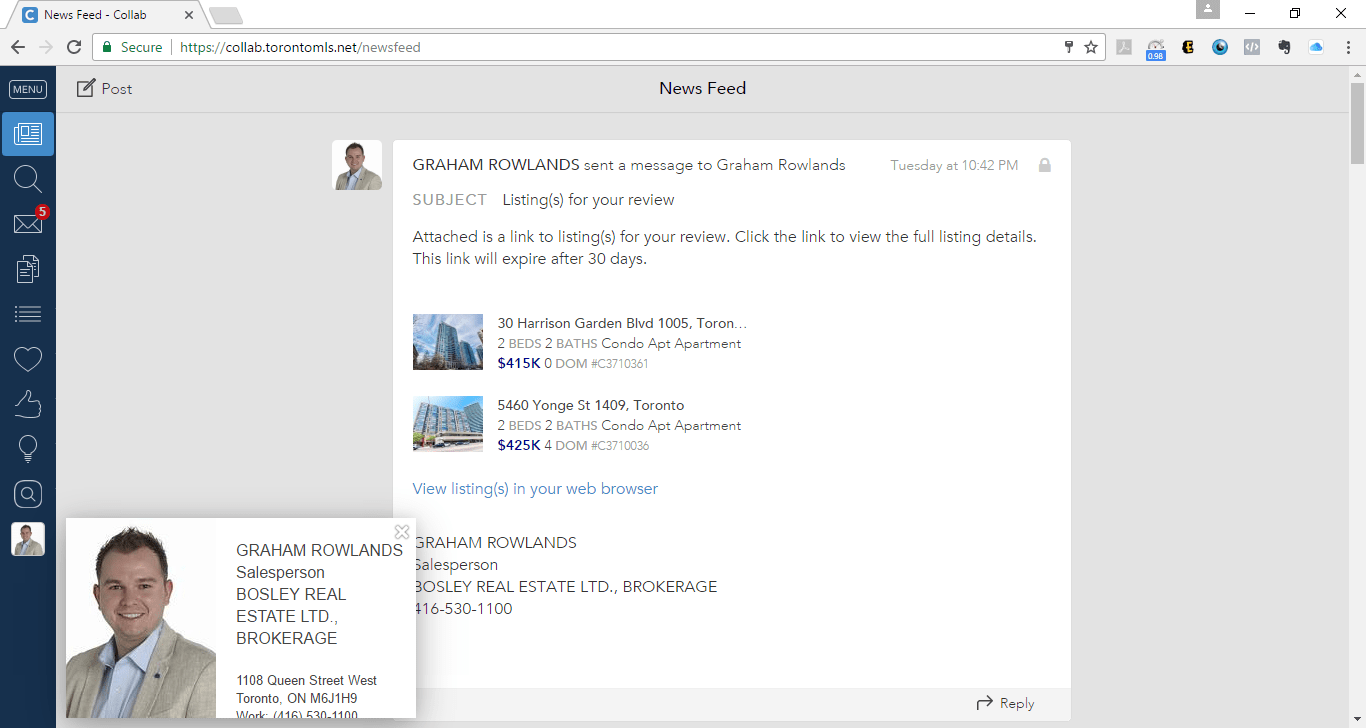This screenshot has height=728, width=1366.
Task: Open the lightbulb ideas icon
Action: click(28, 449)
